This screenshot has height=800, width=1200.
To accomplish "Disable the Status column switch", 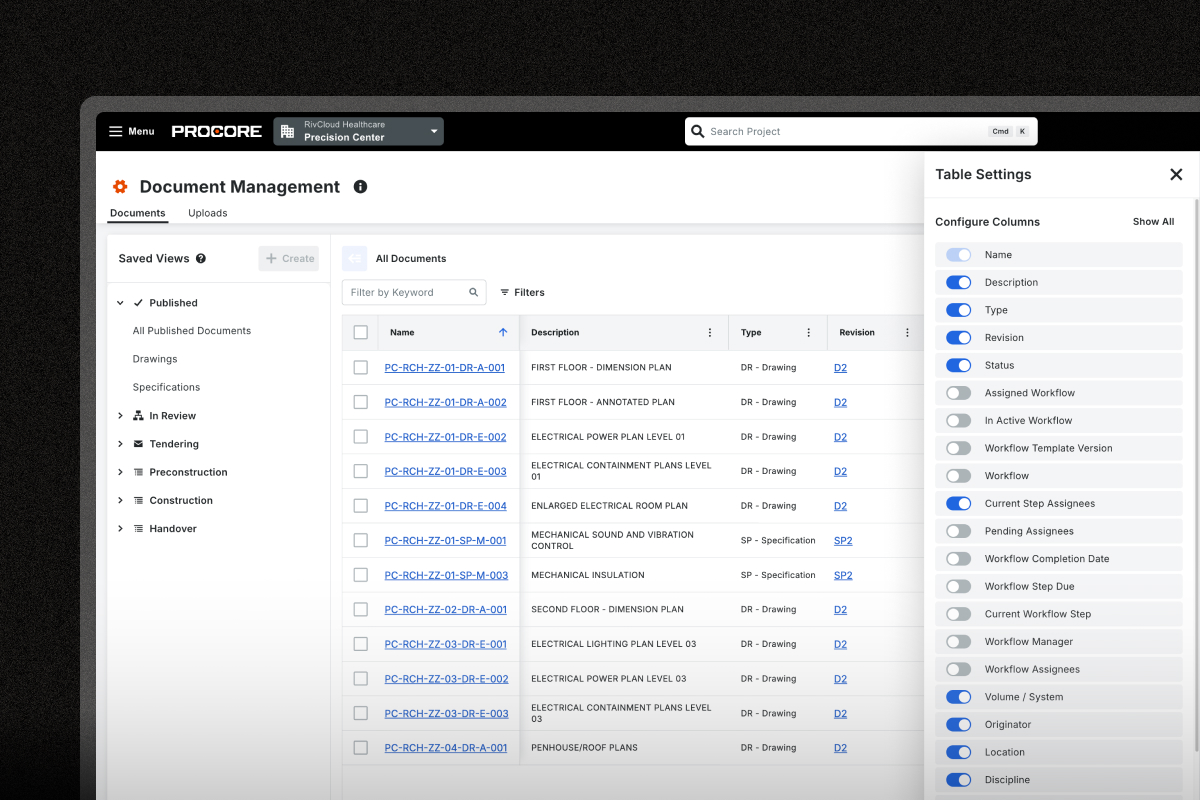I will [958, 366].
